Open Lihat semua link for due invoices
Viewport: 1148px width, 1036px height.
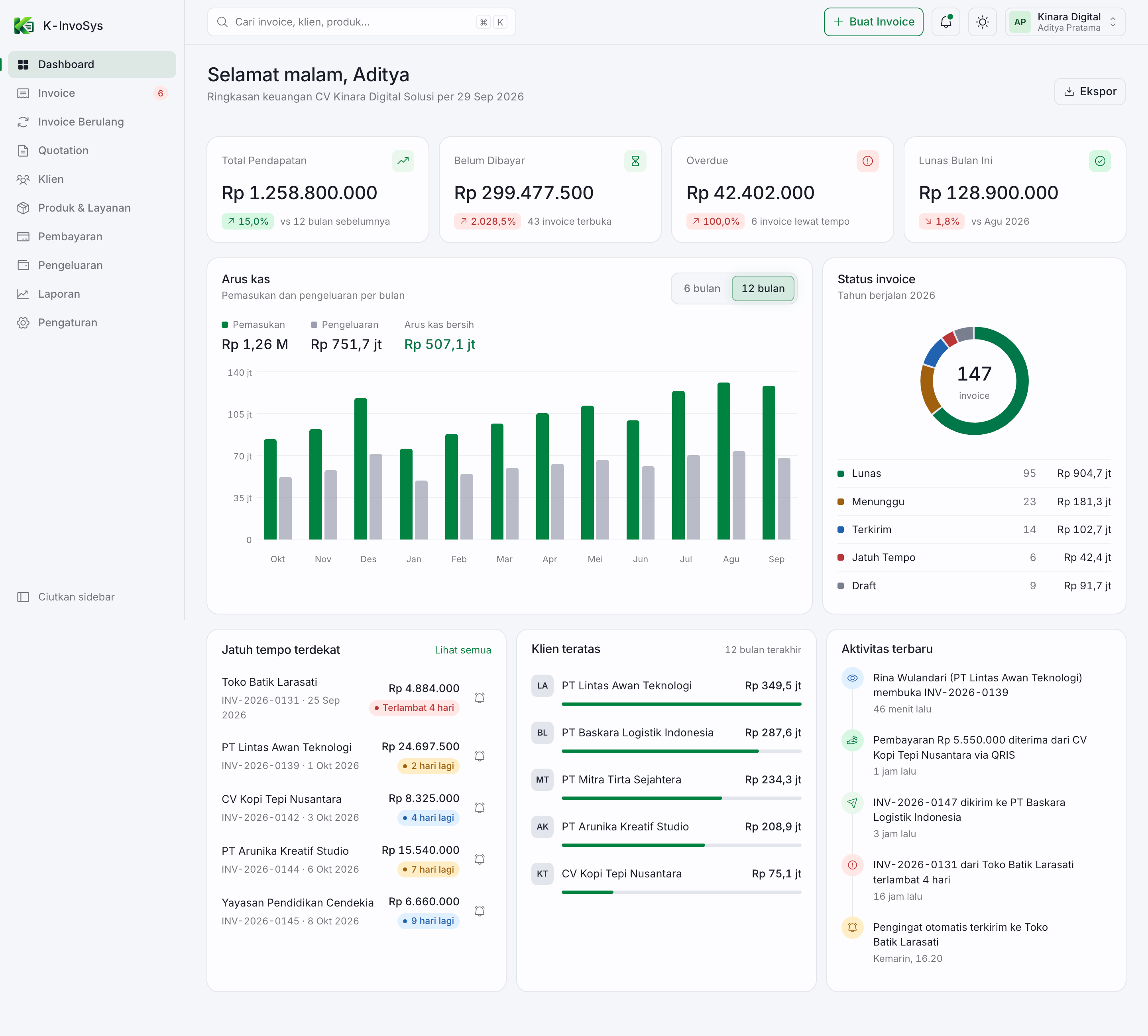pyautogui.click(x=462, y=650)
